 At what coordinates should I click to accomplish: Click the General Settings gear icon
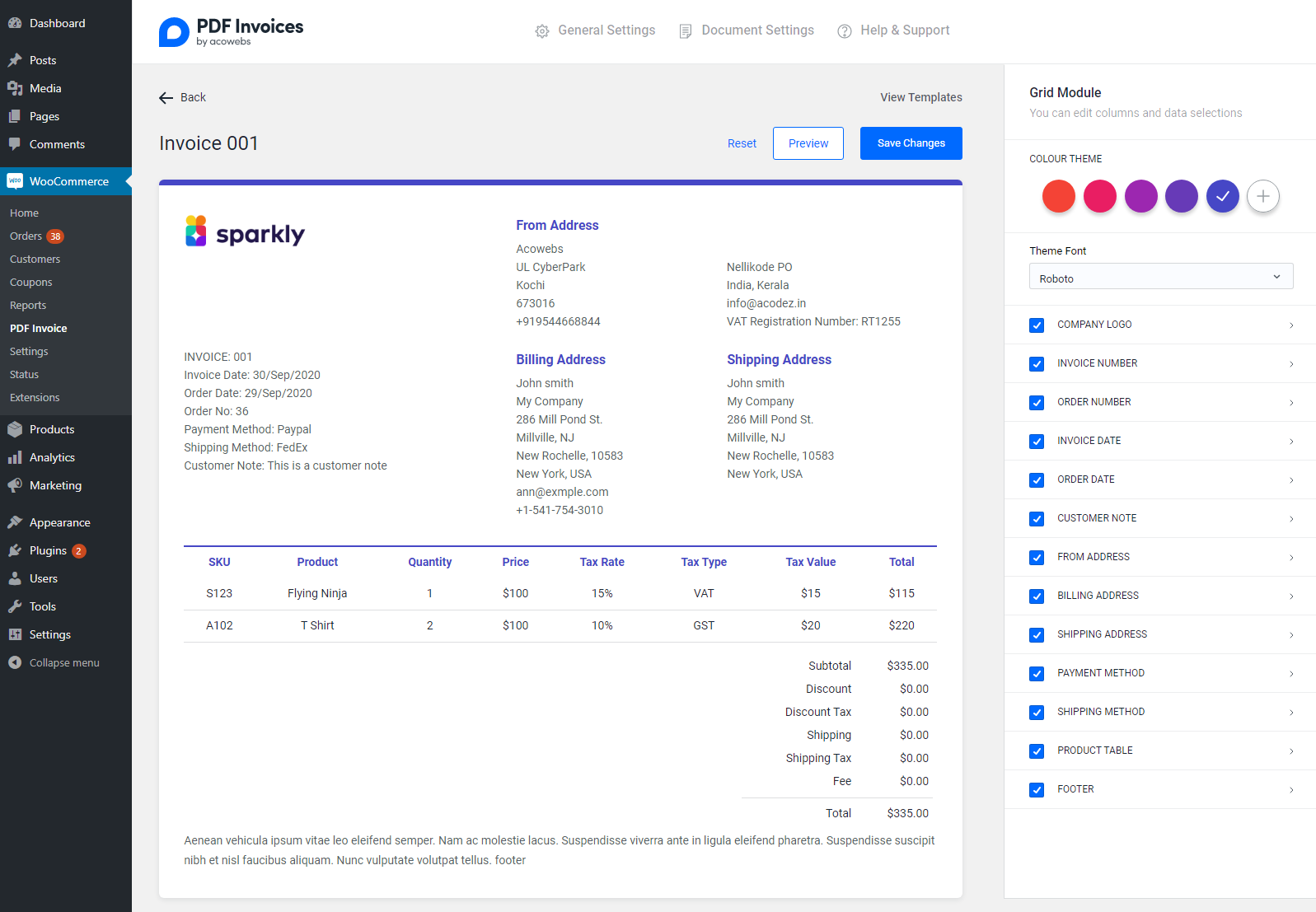pos(541,31)
